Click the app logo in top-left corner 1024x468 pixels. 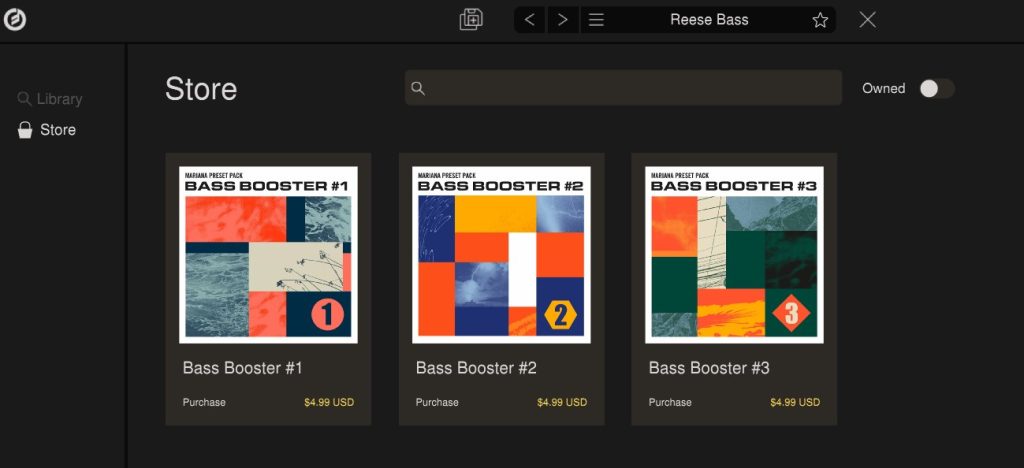pos(14,20)
